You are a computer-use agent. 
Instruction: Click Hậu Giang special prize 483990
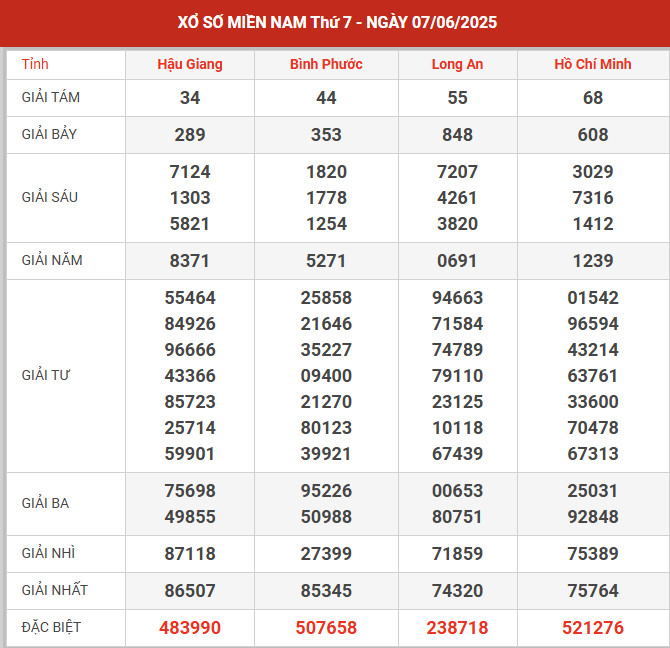pyautogui.click(x=190, y=627)
